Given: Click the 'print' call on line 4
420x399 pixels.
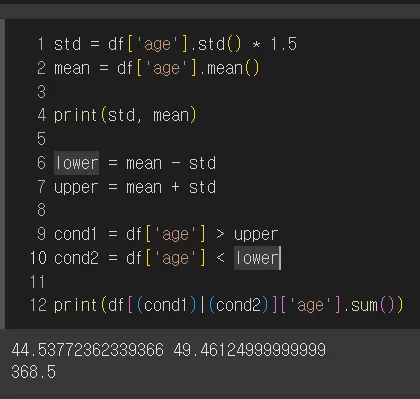Looking at the screenshot, I should tap(75, 115).
